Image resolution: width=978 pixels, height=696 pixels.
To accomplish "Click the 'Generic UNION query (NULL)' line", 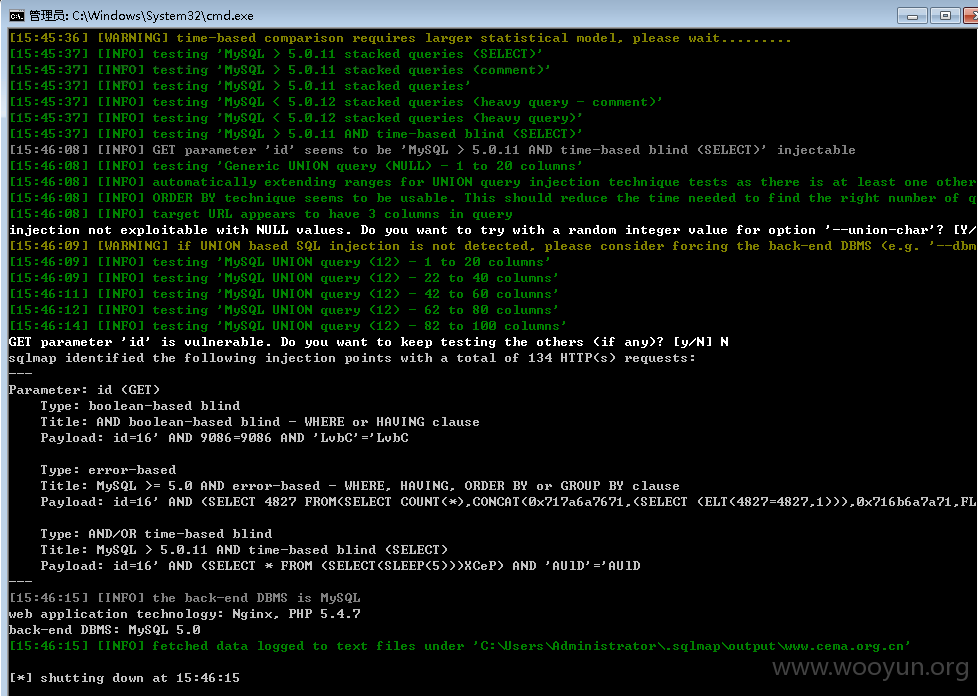I will point(296,166).
